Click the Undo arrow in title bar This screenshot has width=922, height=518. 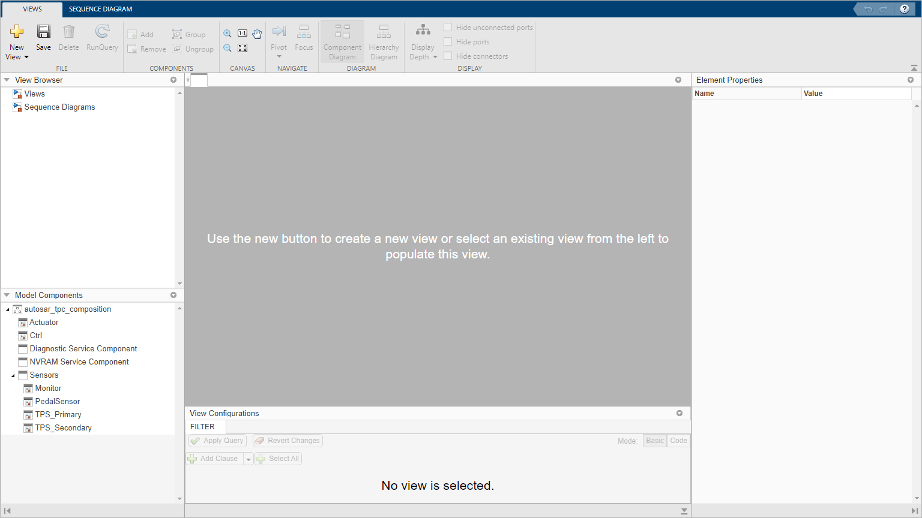pos(868,9)
